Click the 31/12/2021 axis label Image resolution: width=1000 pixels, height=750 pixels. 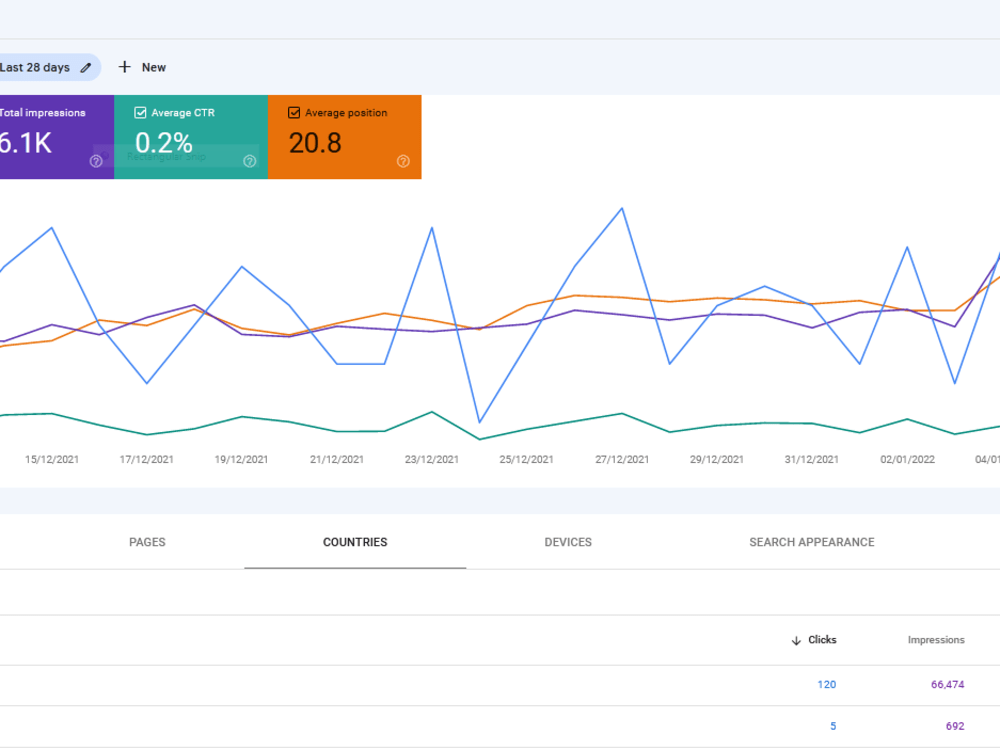coord(812,459)
